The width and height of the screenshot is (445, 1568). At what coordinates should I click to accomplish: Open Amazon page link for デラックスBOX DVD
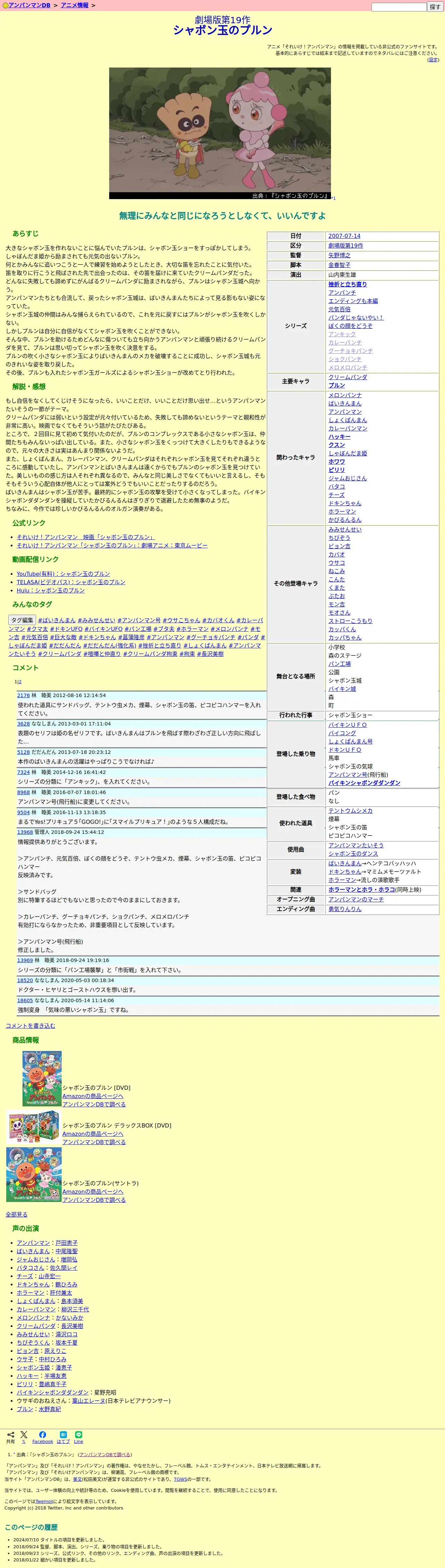[93, 1134]
